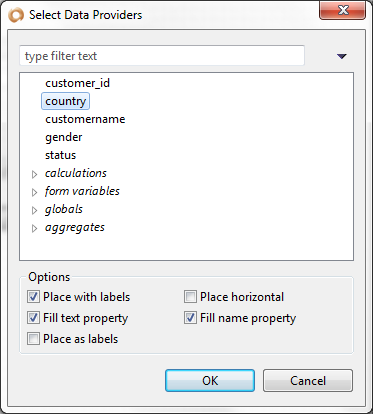
Task: Uncheck Fill text property option
Action: coord(33,318)
